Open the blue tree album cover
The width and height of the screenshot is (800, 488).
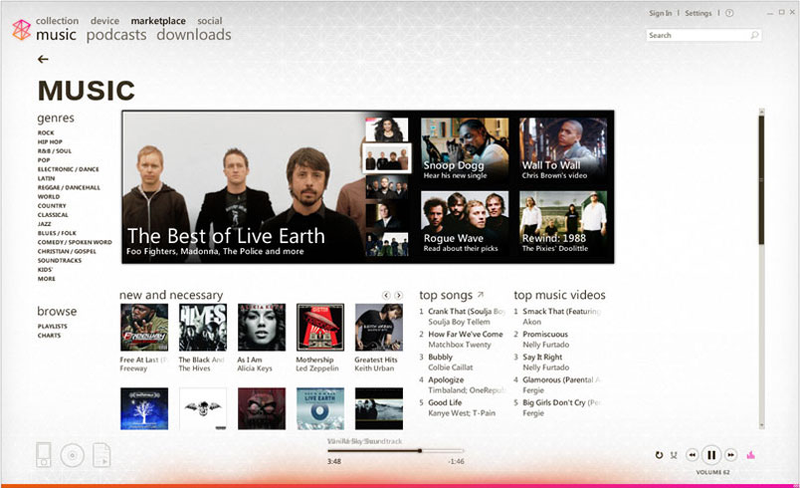coord(144,408)
